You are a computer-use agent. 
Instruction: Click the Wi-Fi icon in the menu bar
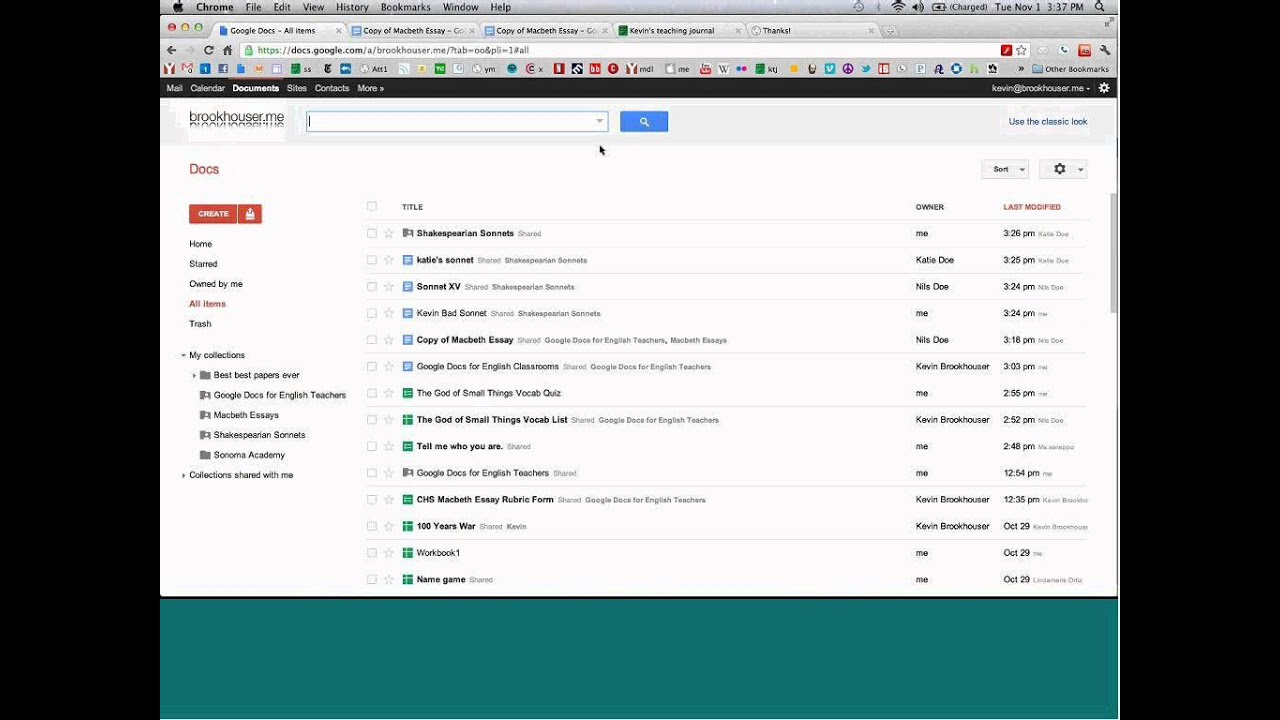pyautogui.click(x=898, y=7)
